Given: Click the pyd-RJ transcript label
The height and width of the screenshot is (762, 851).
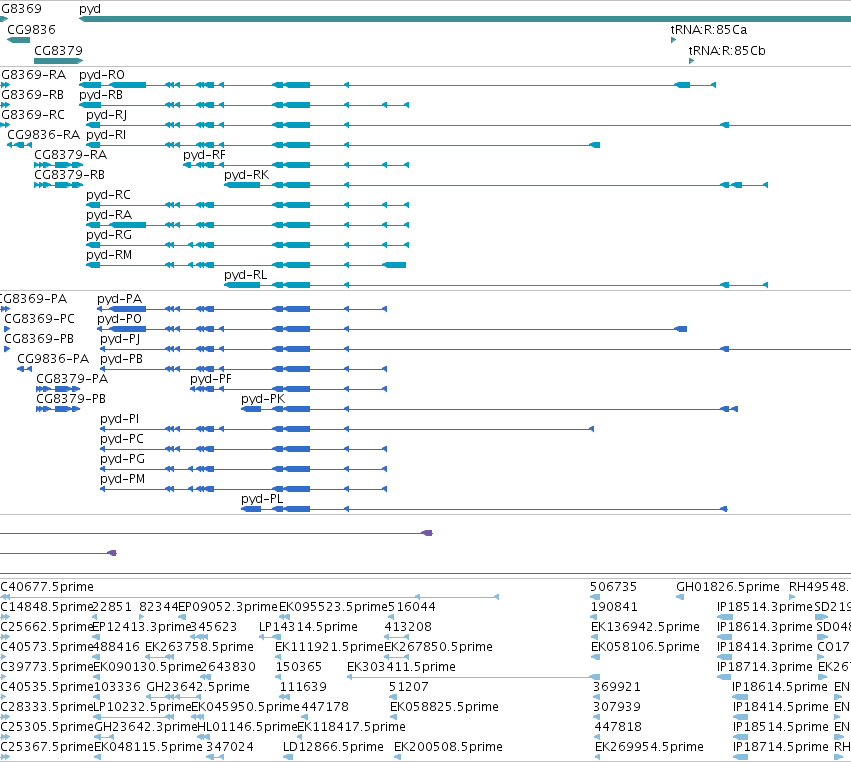Looking at the screenshot, I should (107, 115).
